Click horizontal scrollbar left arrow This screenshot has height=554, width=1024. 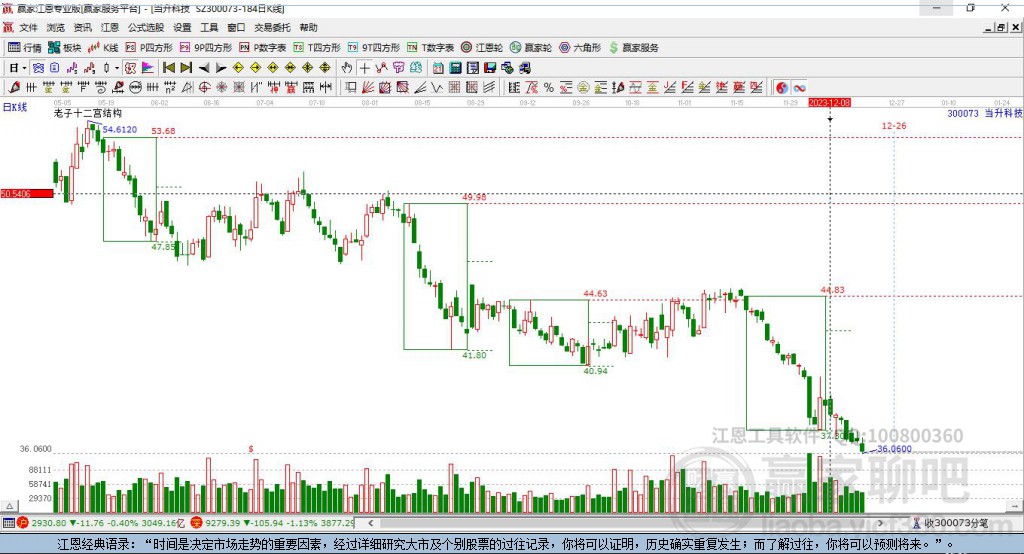point(371,523)
